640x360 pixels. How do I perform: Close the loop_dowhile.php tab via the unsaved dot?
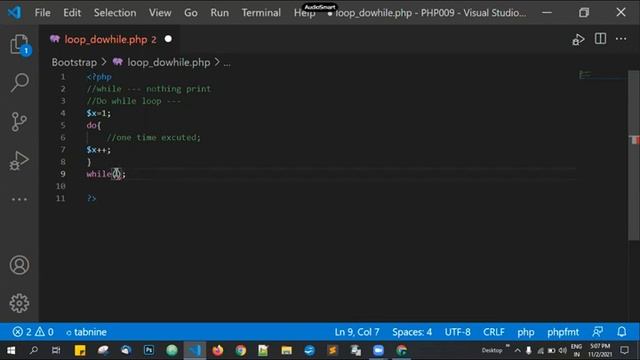(168, 39)
